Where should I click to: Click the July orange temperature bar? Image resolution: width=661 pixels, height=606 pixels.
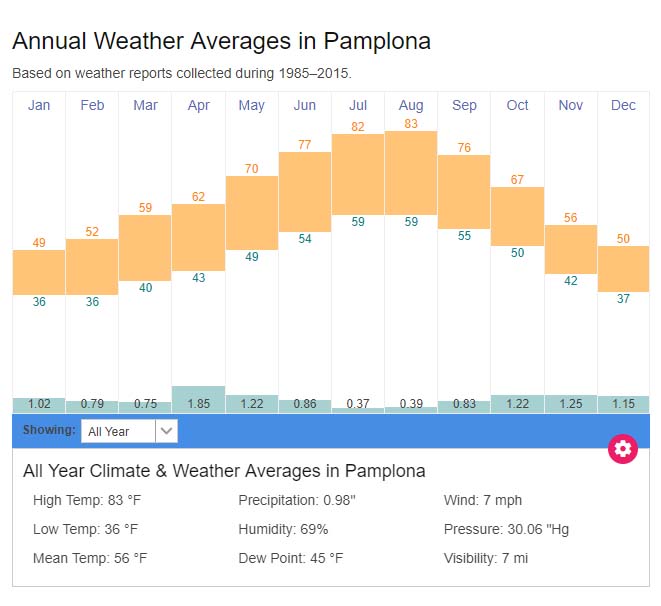tap(358, 173)
